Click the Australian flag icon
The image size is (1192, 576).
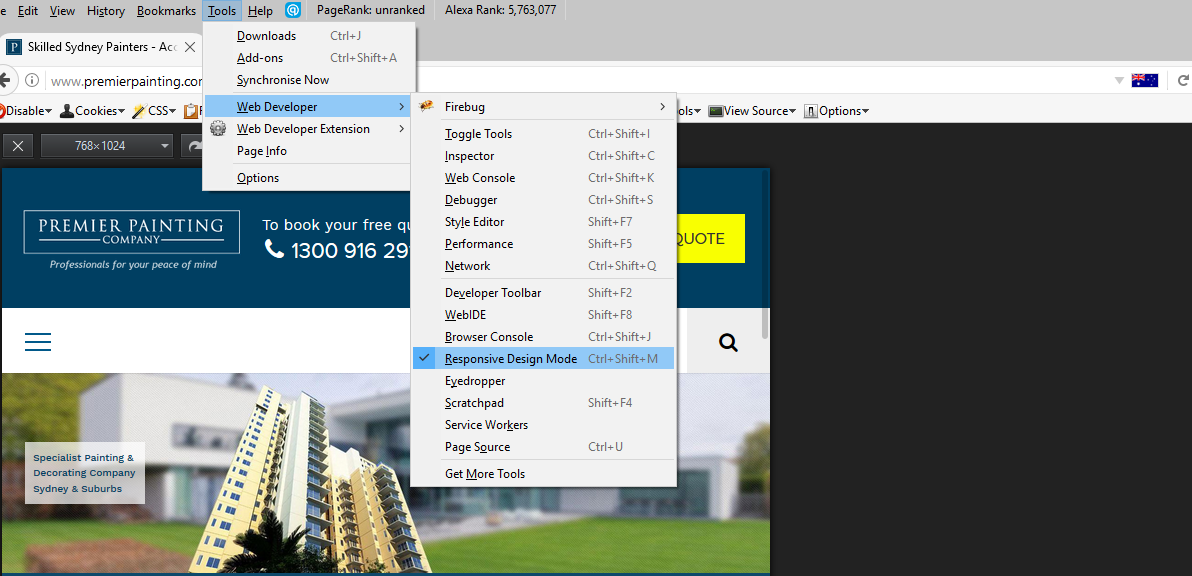[1144, 80]
